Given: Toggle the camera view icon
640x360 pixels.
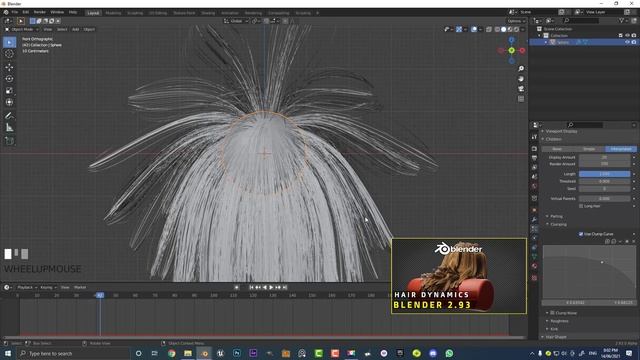Looking at the screenshot, I should (521, 89).
